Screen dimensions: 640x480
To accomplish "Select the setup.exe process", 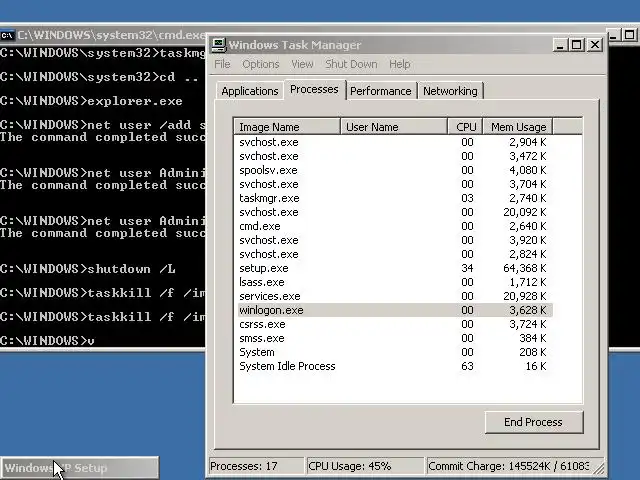I will (x=395, y=268).
